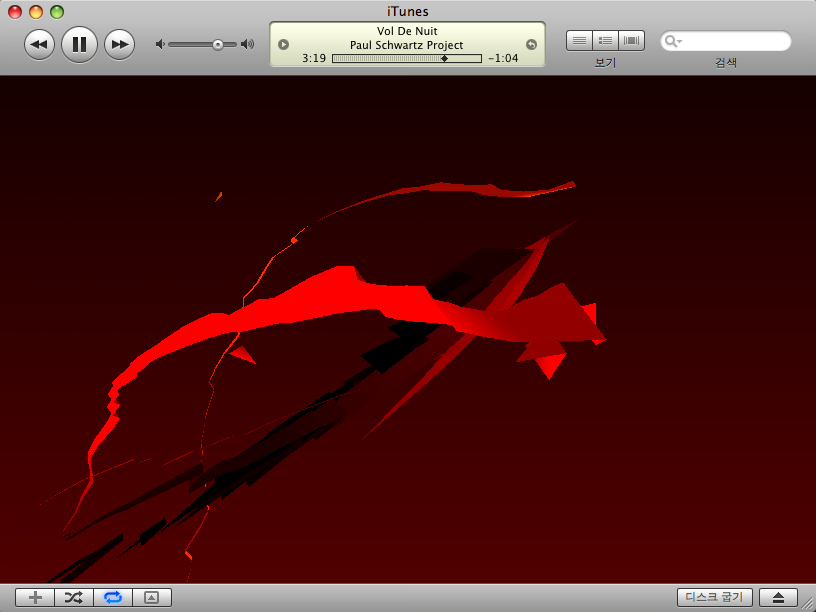Switch to grouped album view
The height and width of the screenshot is (612, 816).
click(605, 41)
